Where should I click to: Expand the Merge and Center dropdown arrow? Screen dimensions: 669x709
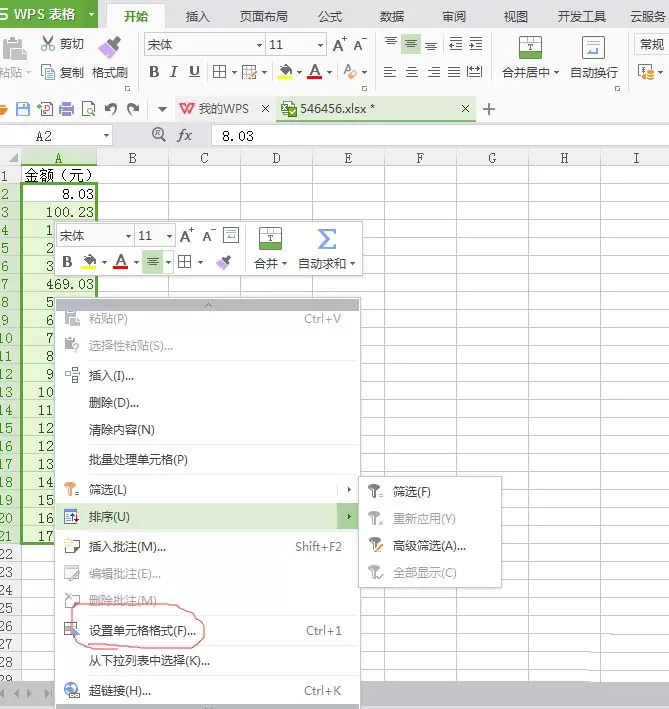coord(556,72)
